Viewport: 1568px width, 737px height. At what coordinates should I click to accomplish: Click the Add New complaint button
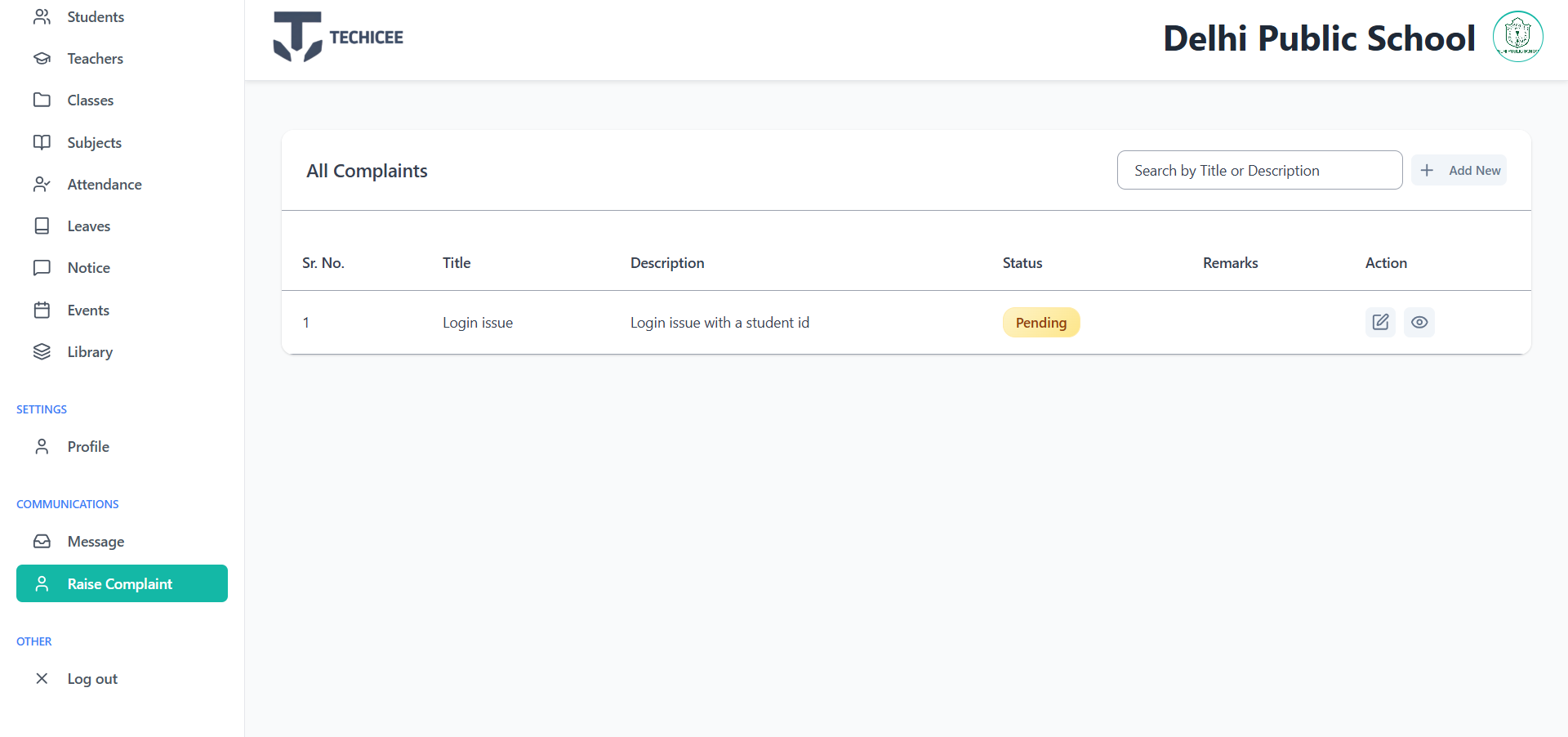1459,170
